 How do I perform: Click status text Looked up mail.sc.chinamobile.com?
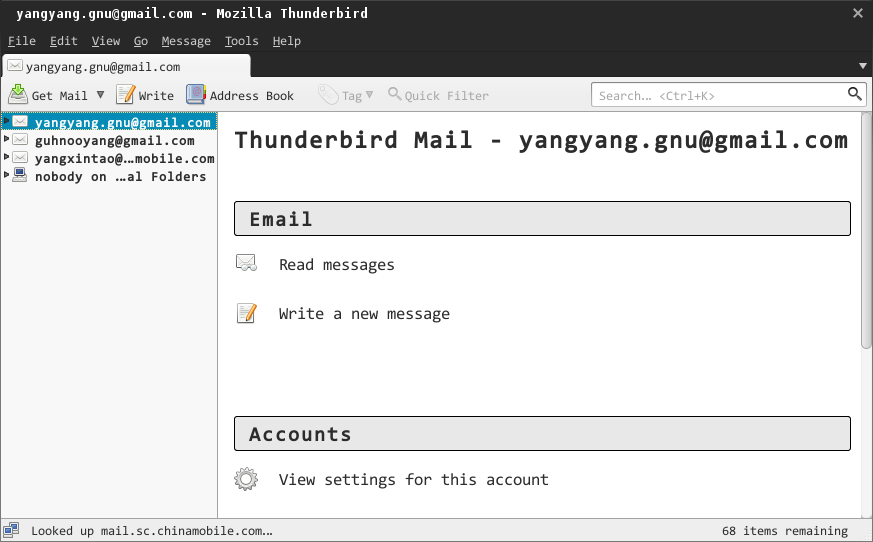152,531
